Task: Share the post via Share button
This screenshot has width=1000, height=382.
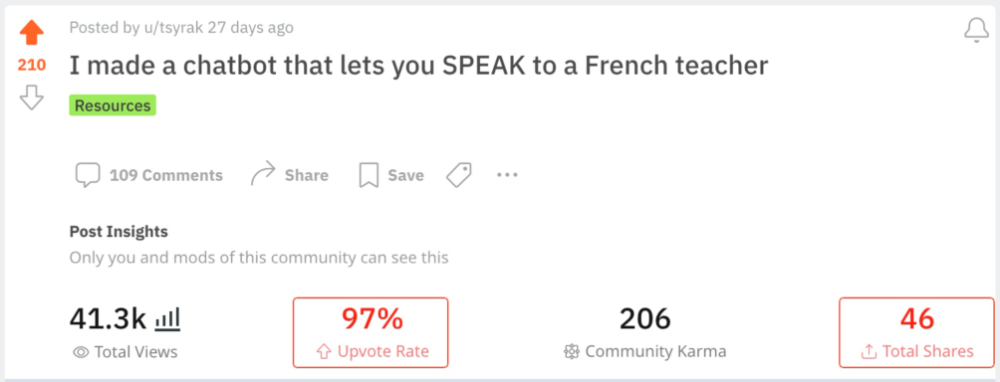Action: (x=290, y=174)
